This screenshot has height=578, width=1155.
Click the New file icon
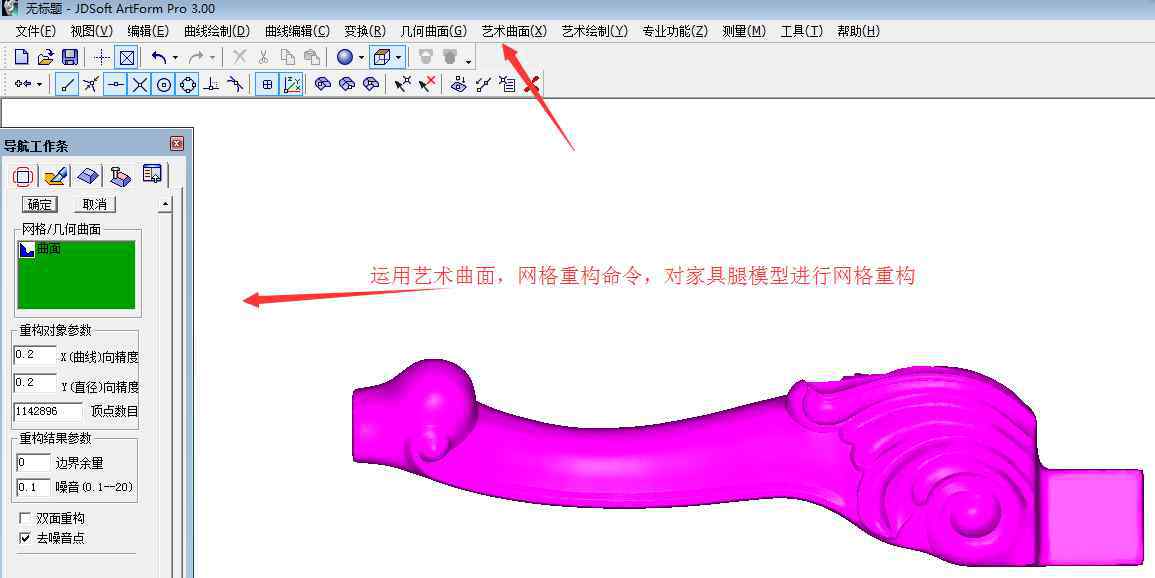tap(22, 57)
